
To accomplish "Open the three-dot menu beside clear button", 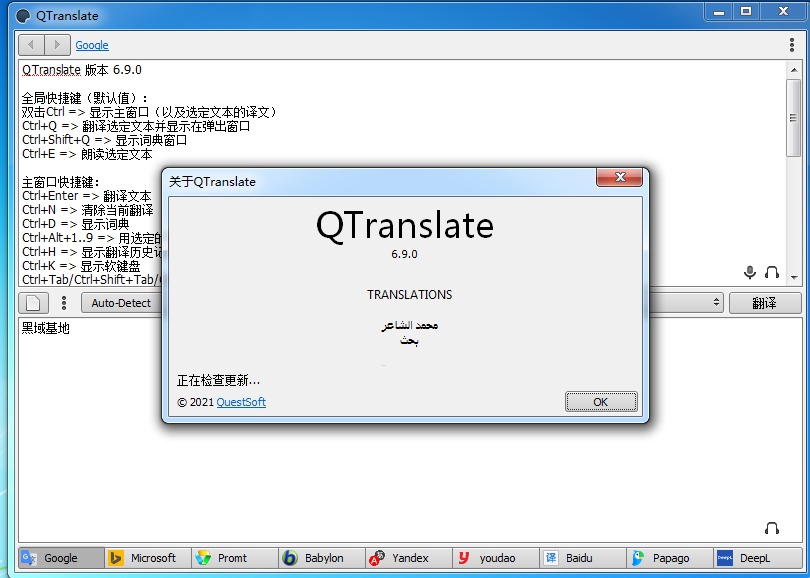I will [64, 303].
